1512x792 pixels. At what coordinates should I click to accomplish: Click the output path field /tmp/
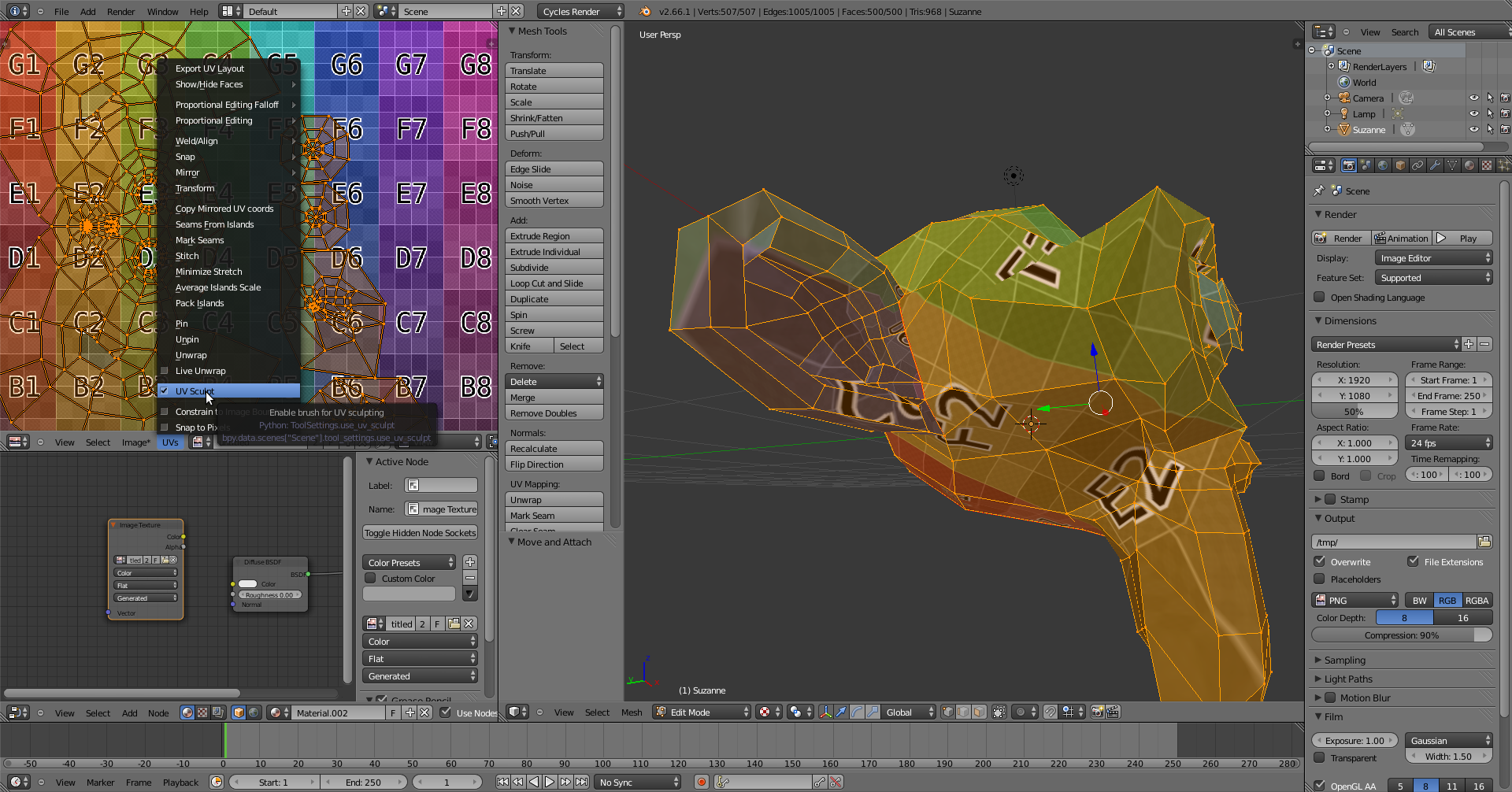pos(1394,542)
